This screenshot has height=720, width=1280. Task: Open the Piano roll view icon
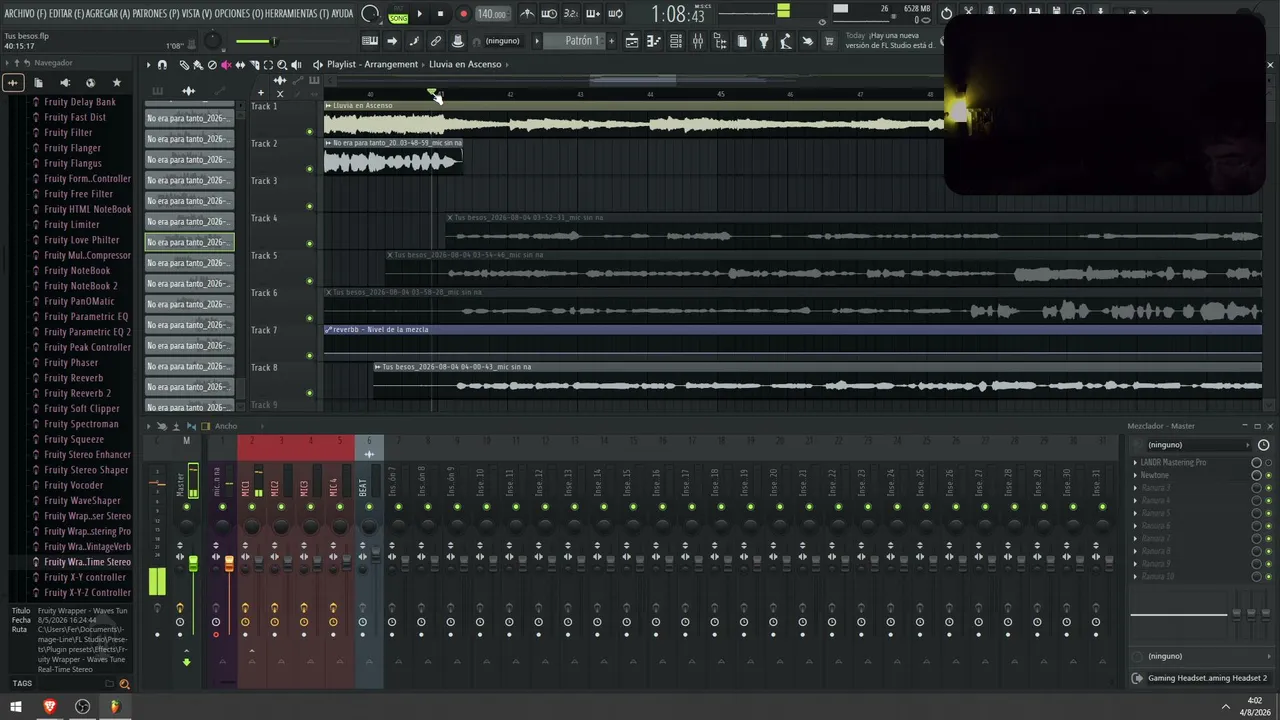point(654,41)
